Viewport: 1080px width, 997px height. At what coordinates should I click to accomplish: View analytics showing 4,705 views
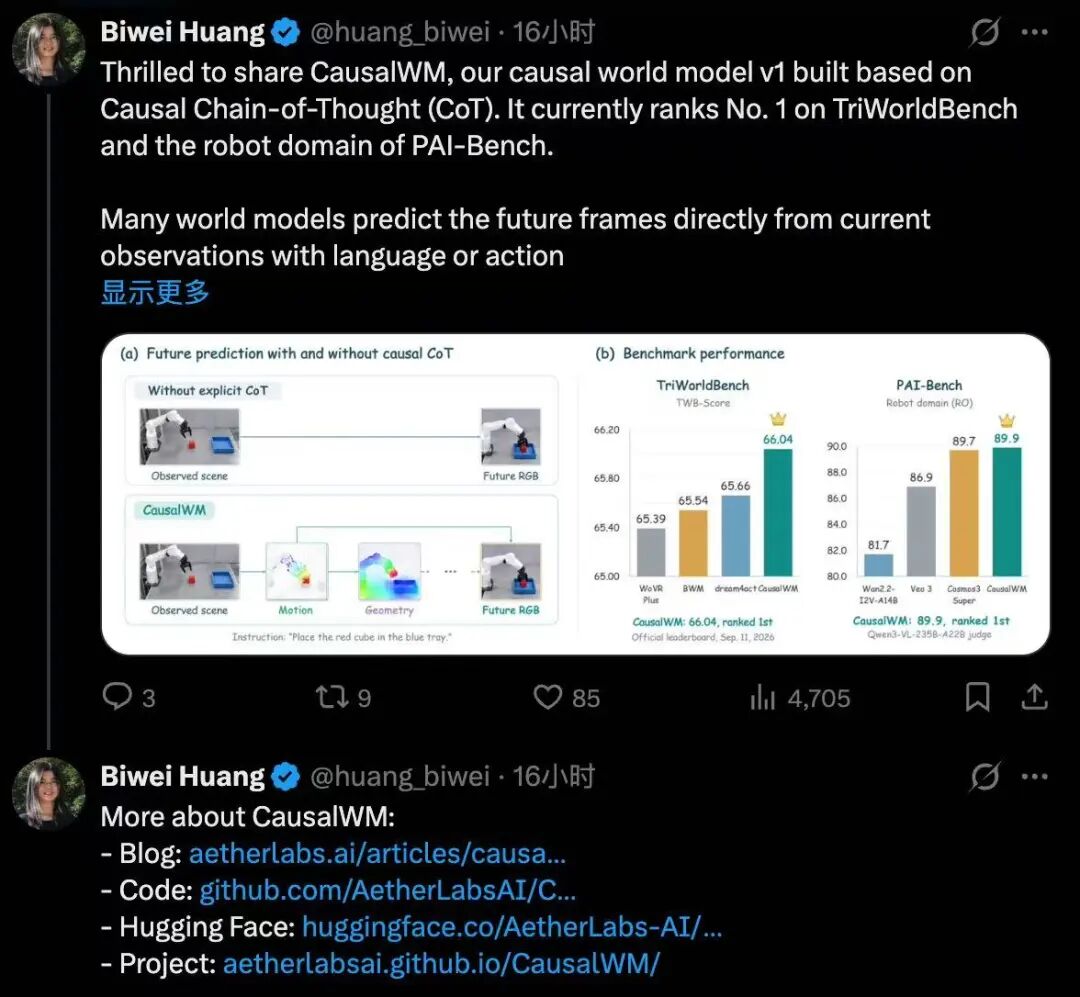(x=800, y=697)
